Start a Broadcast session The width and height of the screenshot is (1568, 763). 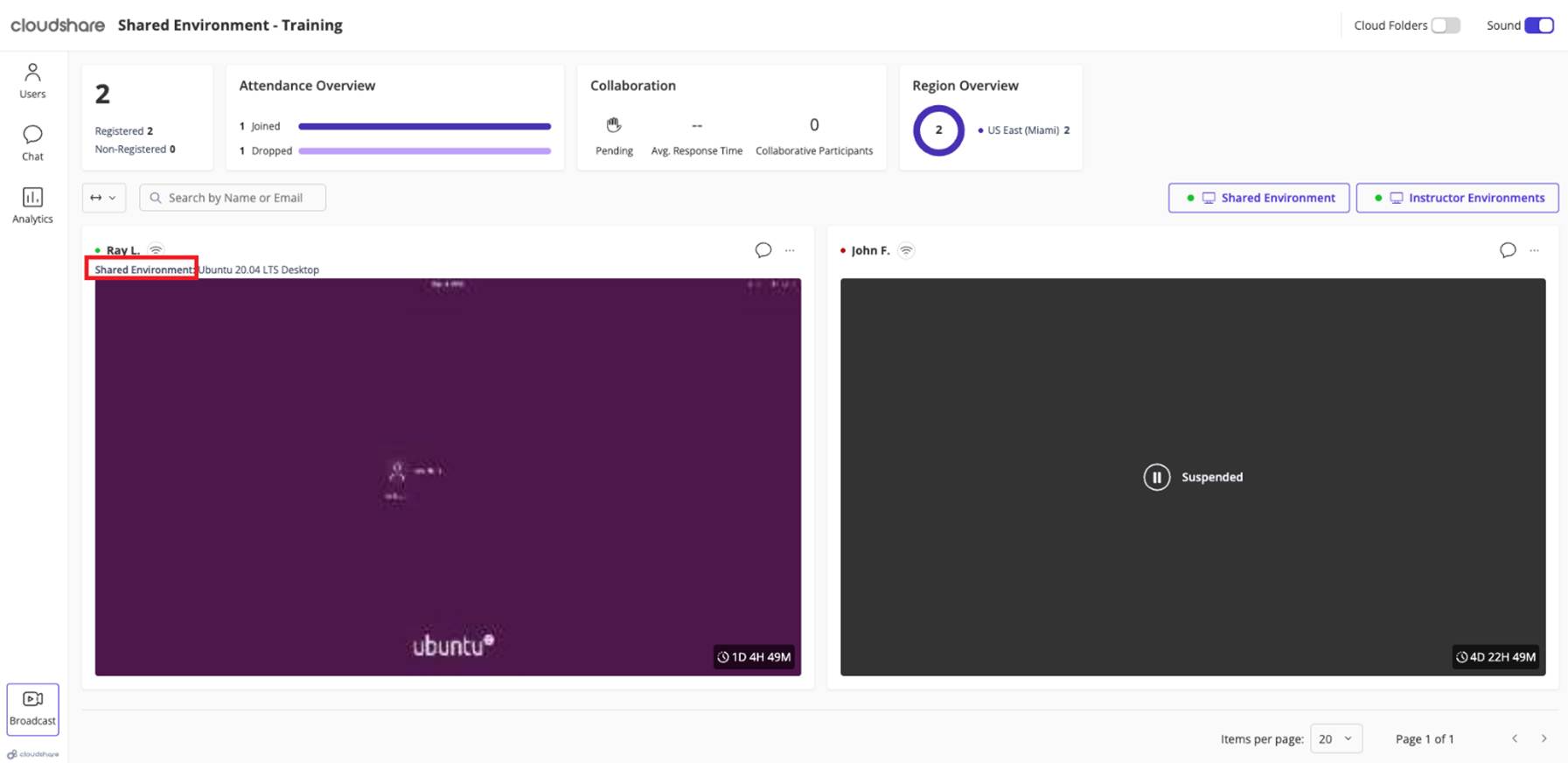pyautogui.click(x=32, y=709)
